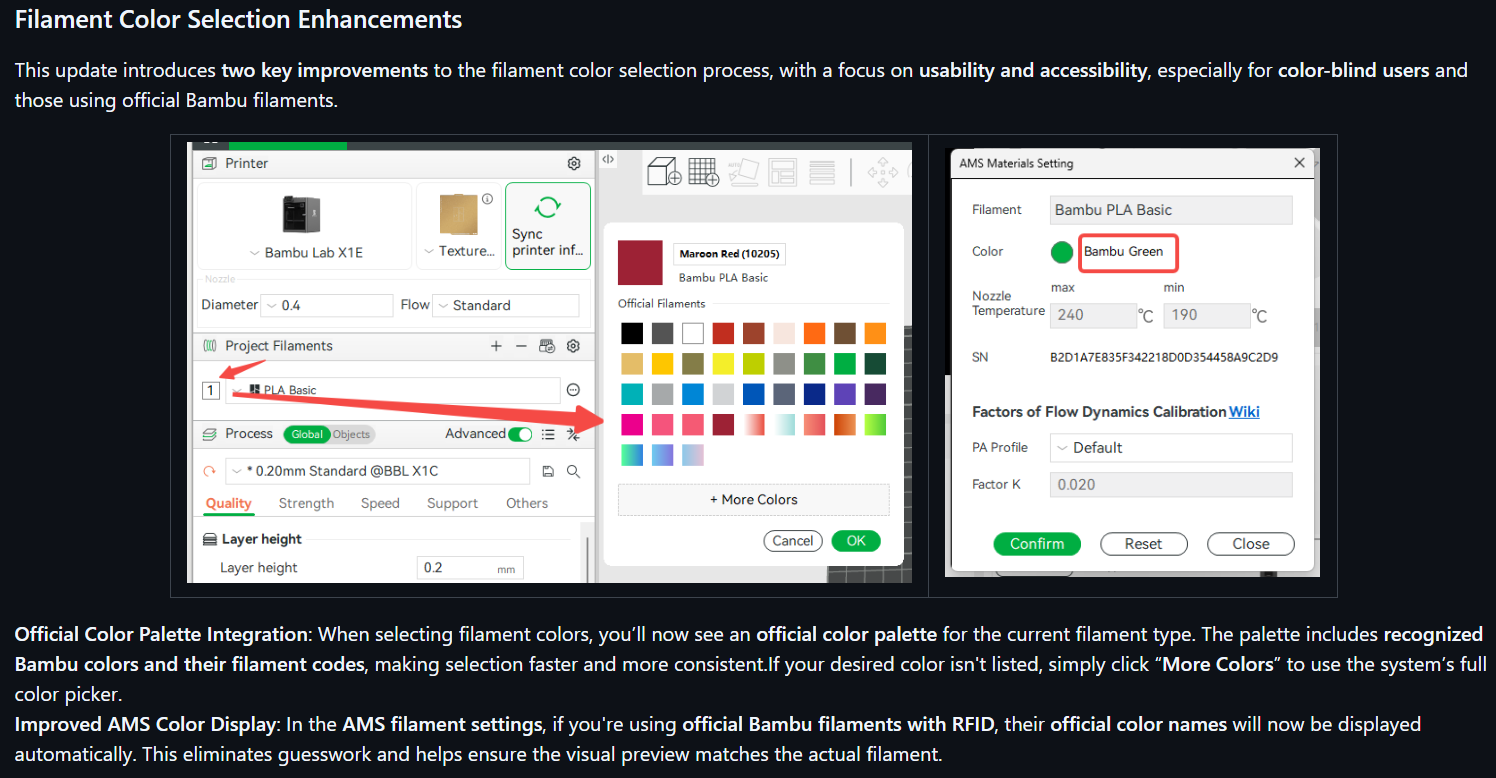The width and height of the screenshot is (1496, 778).
Task: Click the max nozzle temperature 240 field
Action: point(1093,315)
